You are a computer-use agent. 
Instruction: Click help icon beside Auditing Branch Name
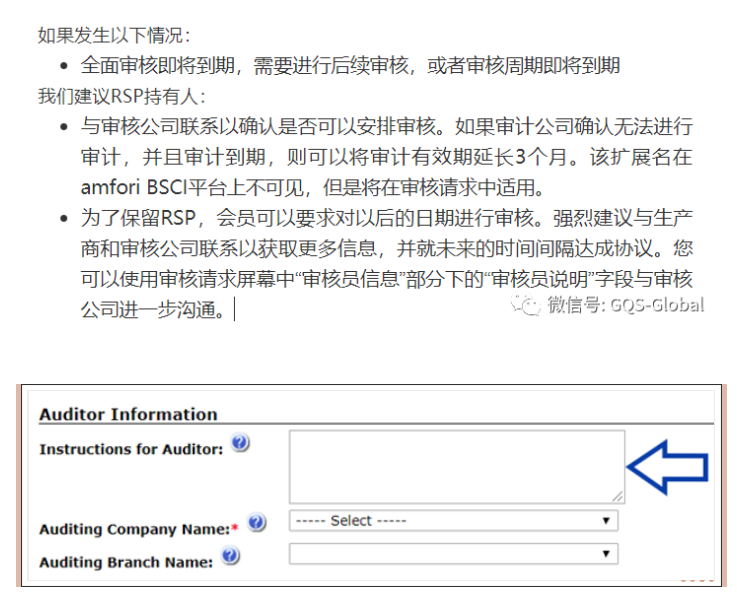(231, 557)
